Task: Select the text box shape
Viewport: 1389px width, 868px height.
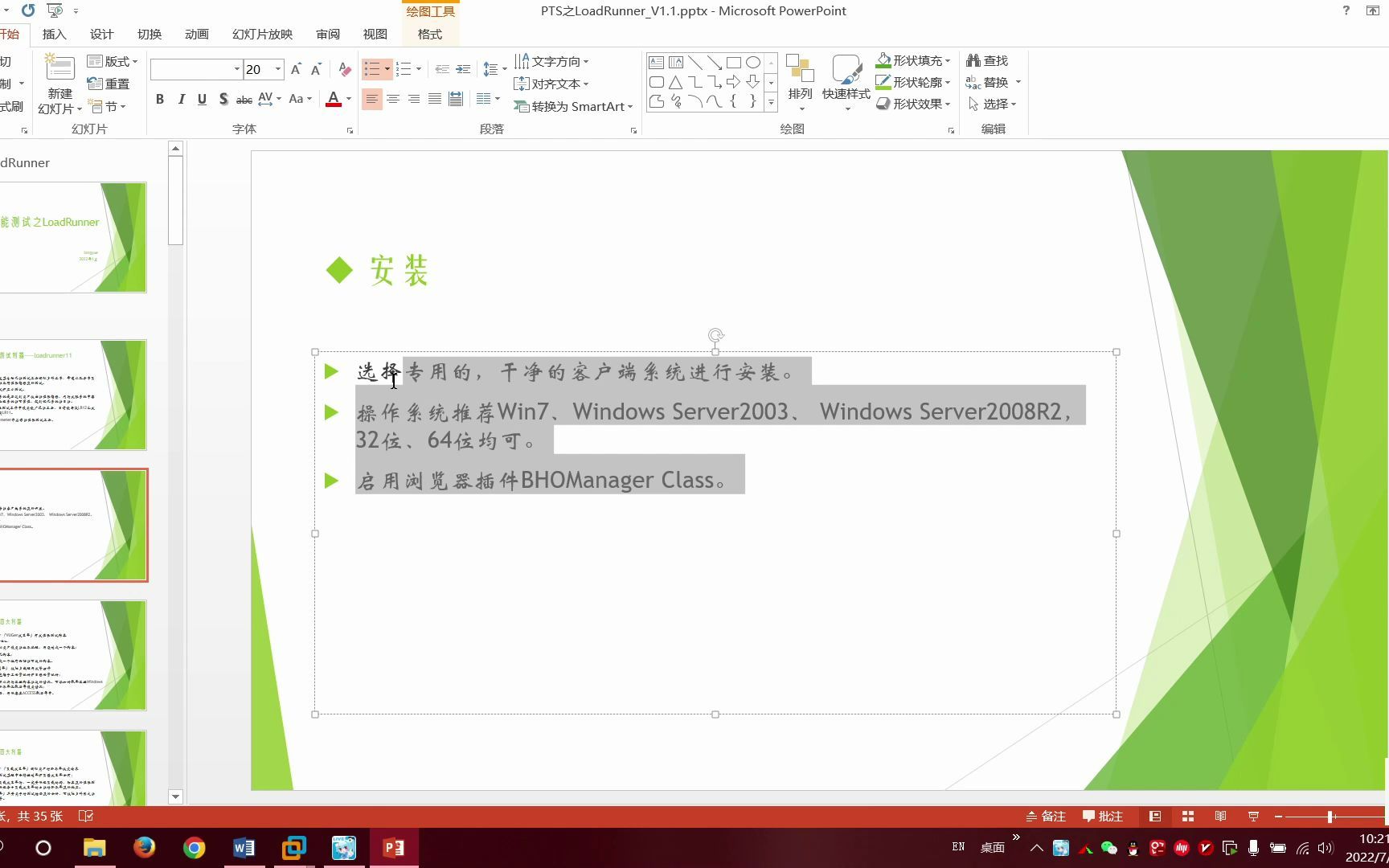Action: (656, 63)
